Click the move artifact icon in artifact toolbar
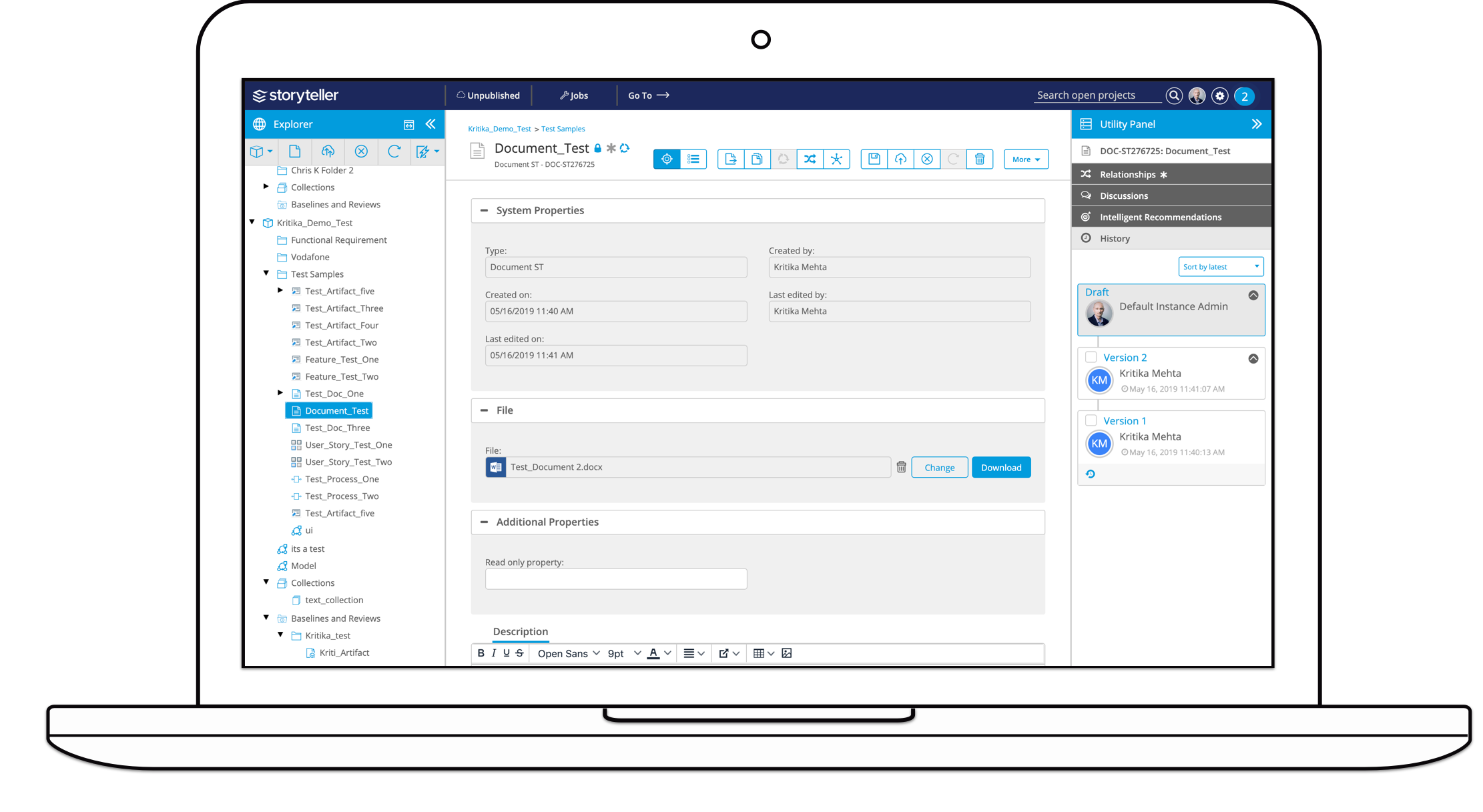The width and height of the screenshot is (1483, 812). coord(731,159)
